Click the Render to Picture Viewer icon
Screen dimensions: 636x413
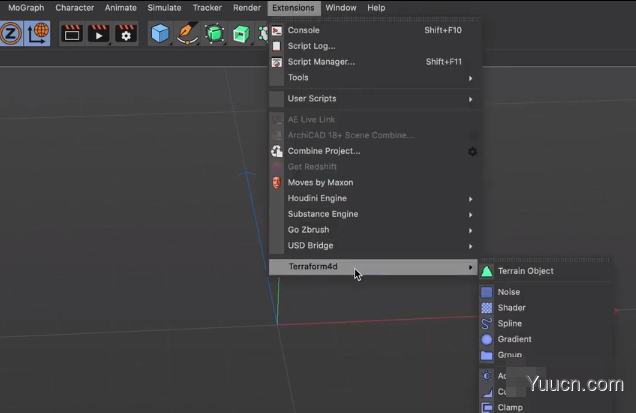click(99, 34)
